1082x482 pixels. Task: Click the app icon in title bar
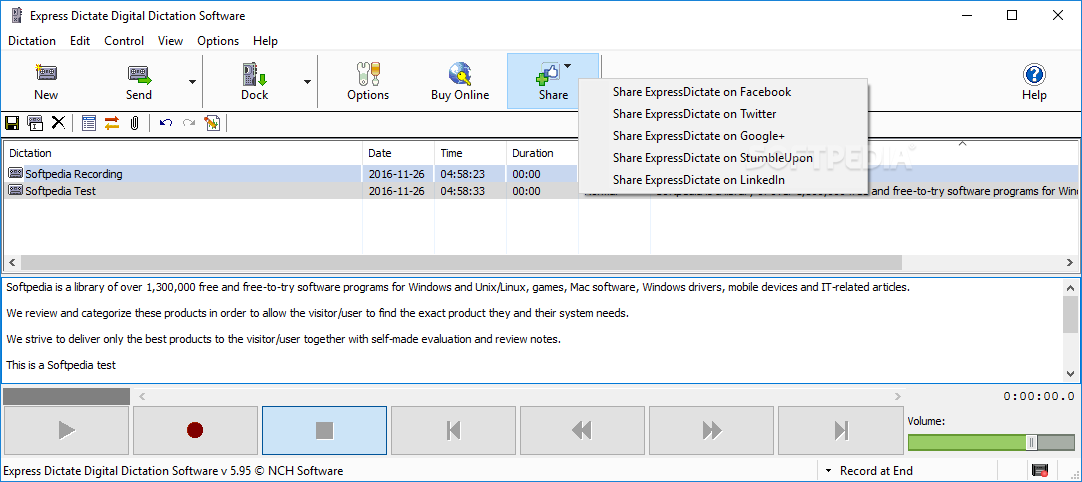pyautogui.click(x=17, y=15)
